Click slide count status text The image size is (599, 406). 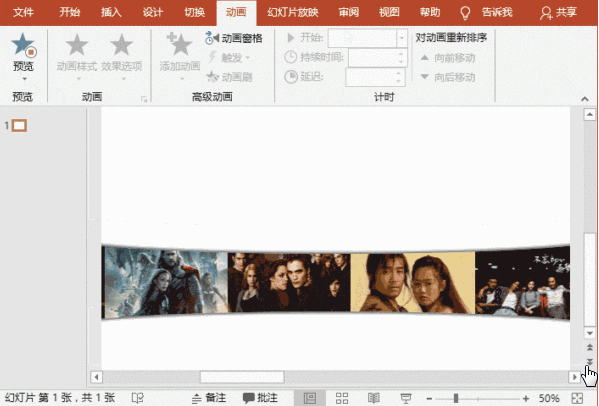click(60, 398)
